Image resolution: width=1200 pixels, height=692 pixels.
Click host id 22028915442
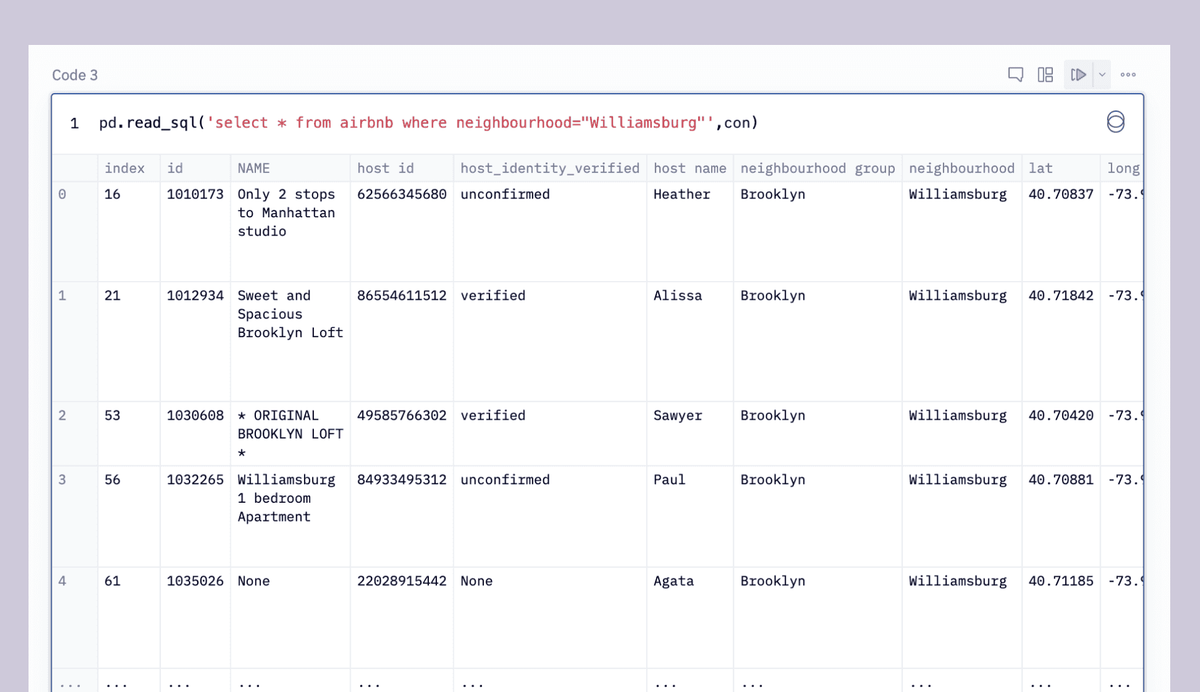point(402,580)
